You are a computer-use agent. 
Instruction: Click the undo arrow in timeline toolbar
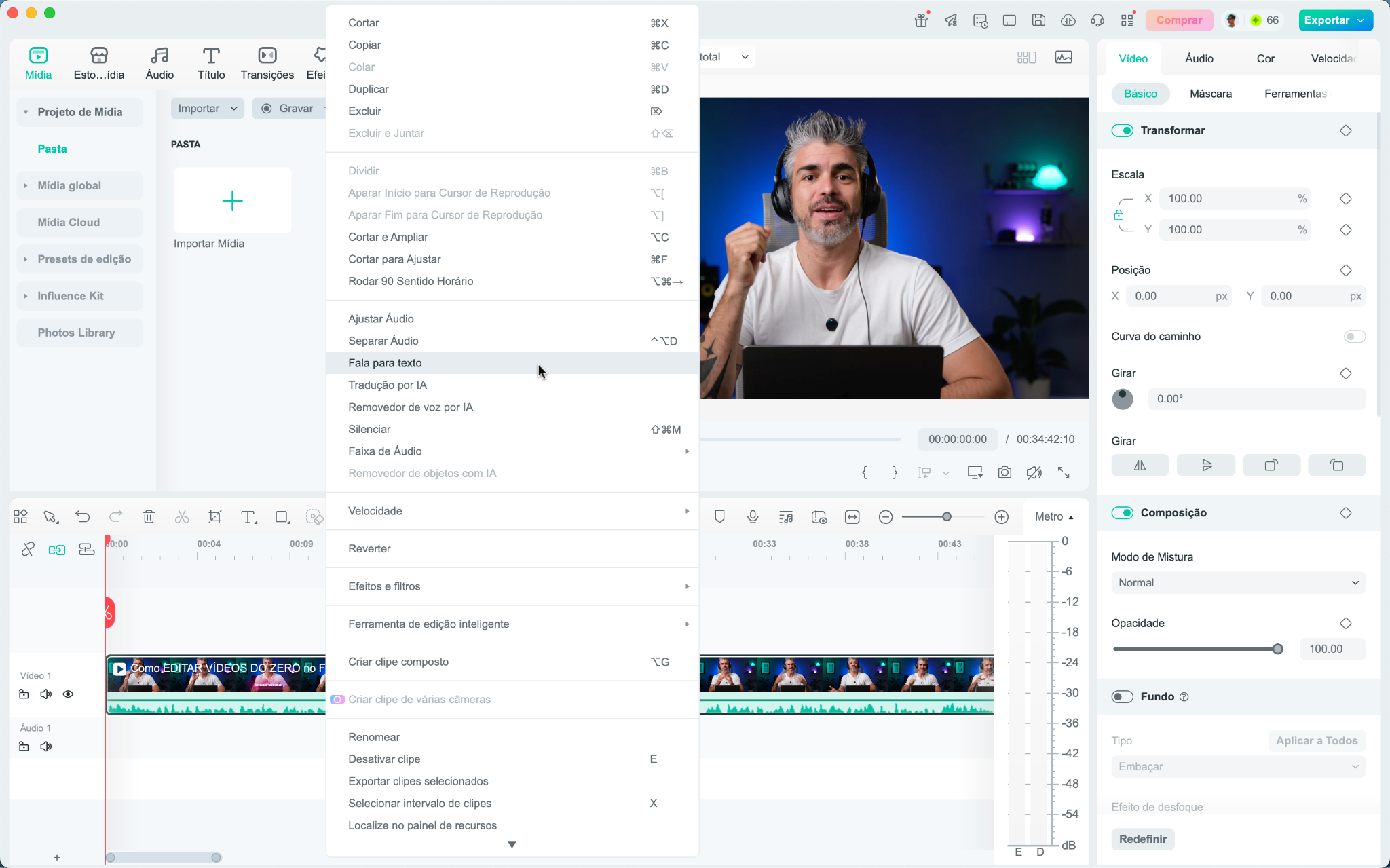(x=82, y=517)
